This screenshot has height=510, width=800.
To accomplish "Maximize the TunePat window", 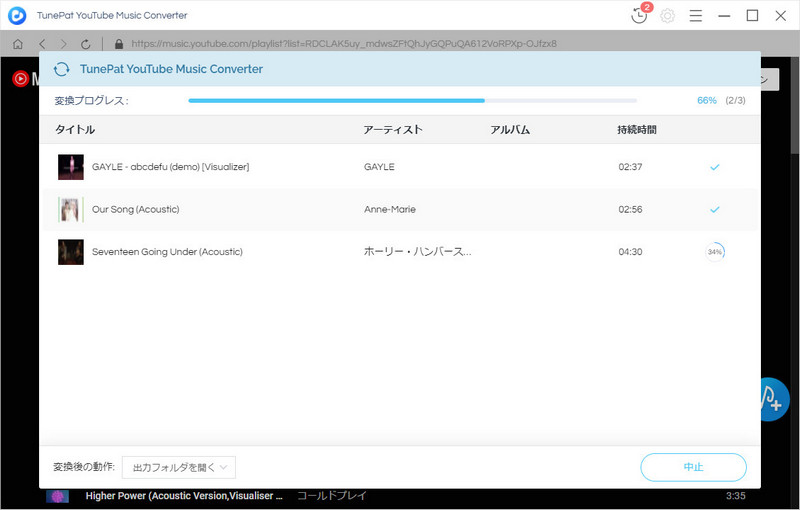I will pyautogui.click(x=752, y=16).
